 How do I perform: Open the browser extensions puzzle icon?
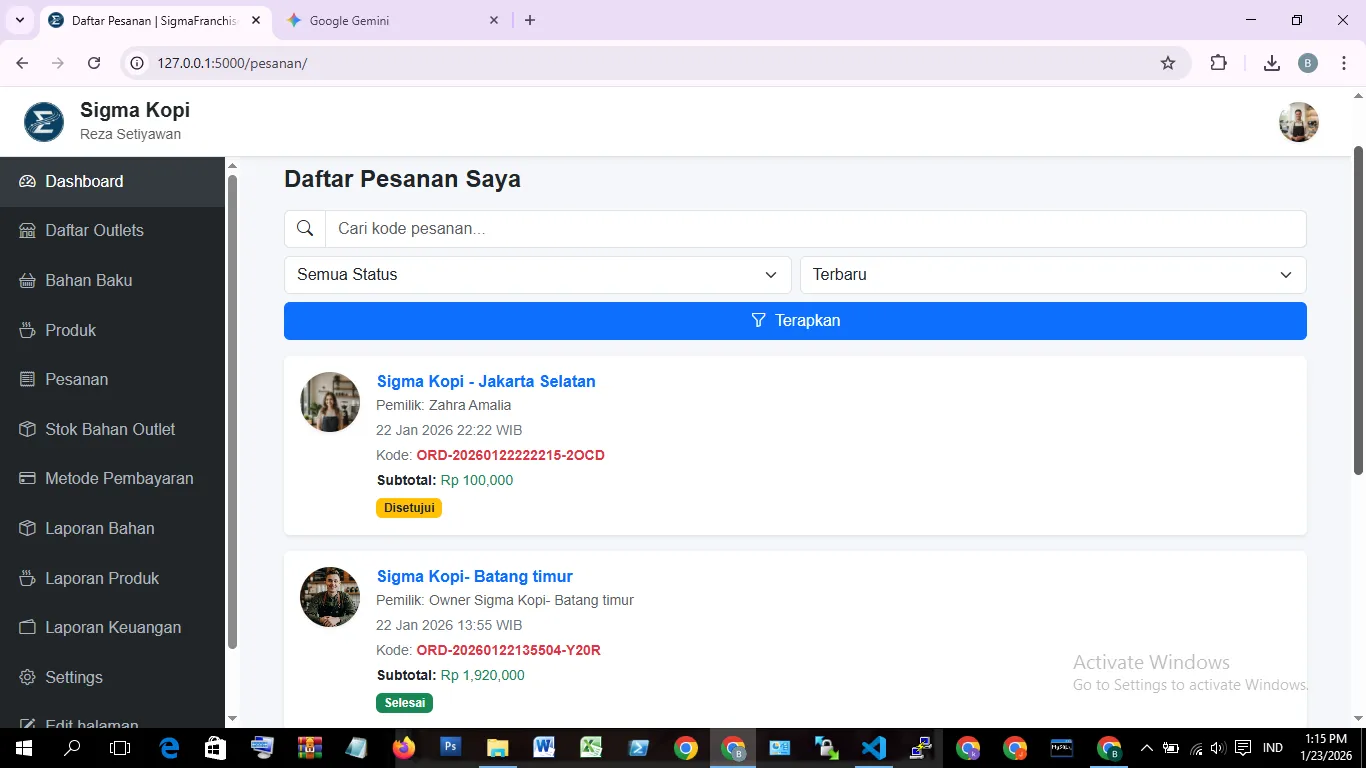(1218, 63)
